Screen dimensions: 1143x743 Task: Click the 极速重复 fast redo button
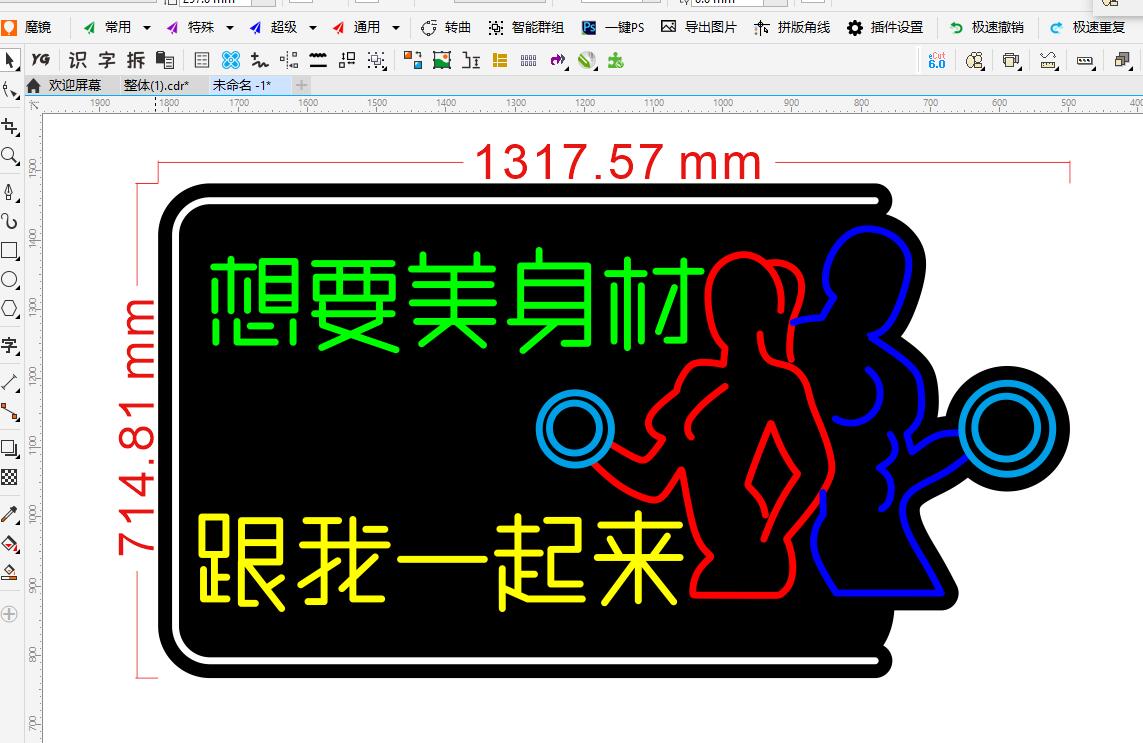pos(1087,27)
